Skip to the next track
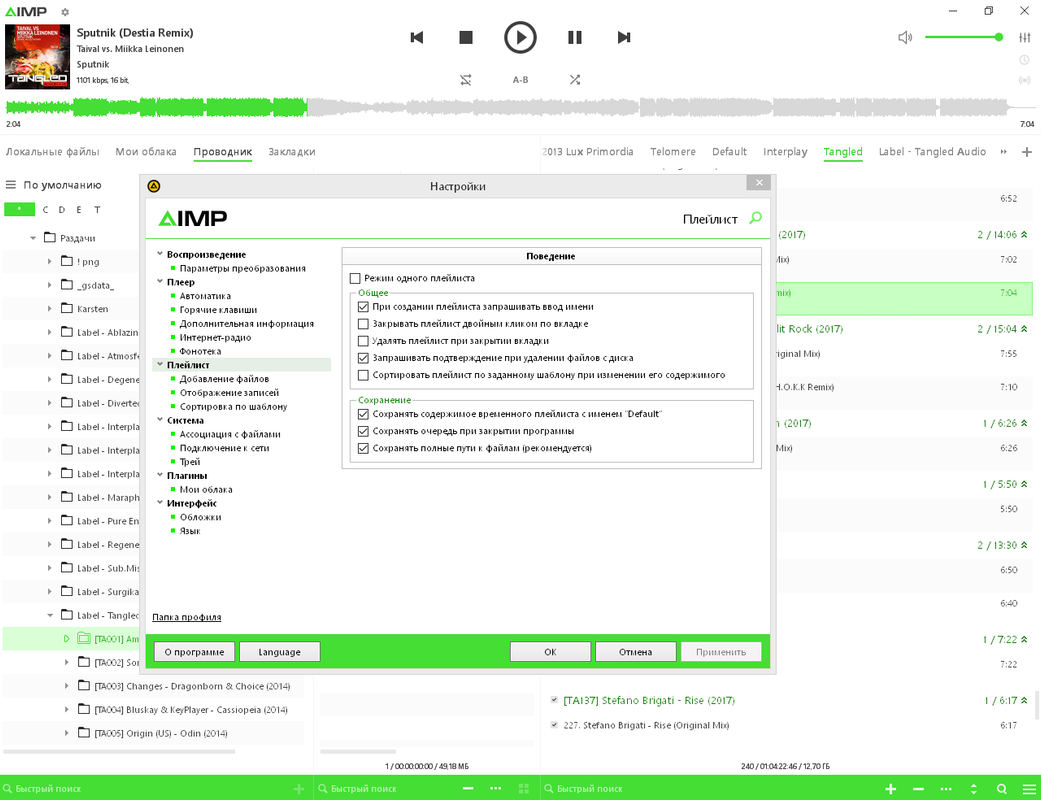 (x=623, y=37)
